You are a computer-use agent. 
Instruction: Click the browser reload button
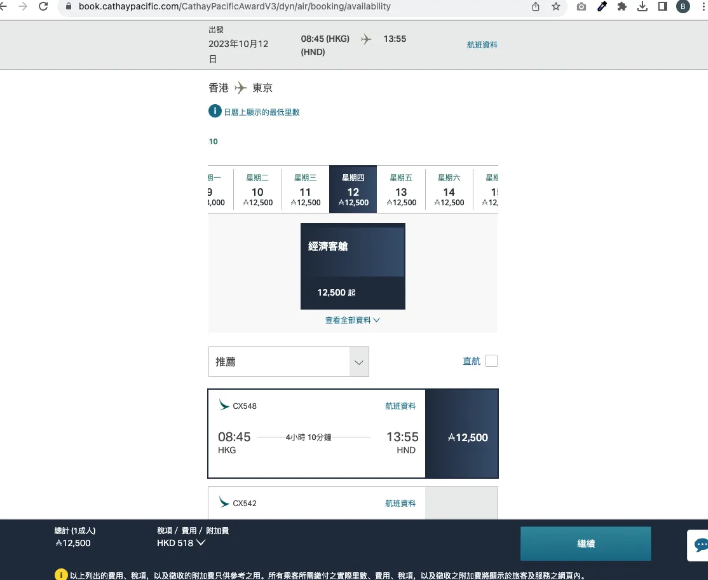point(43,6)
